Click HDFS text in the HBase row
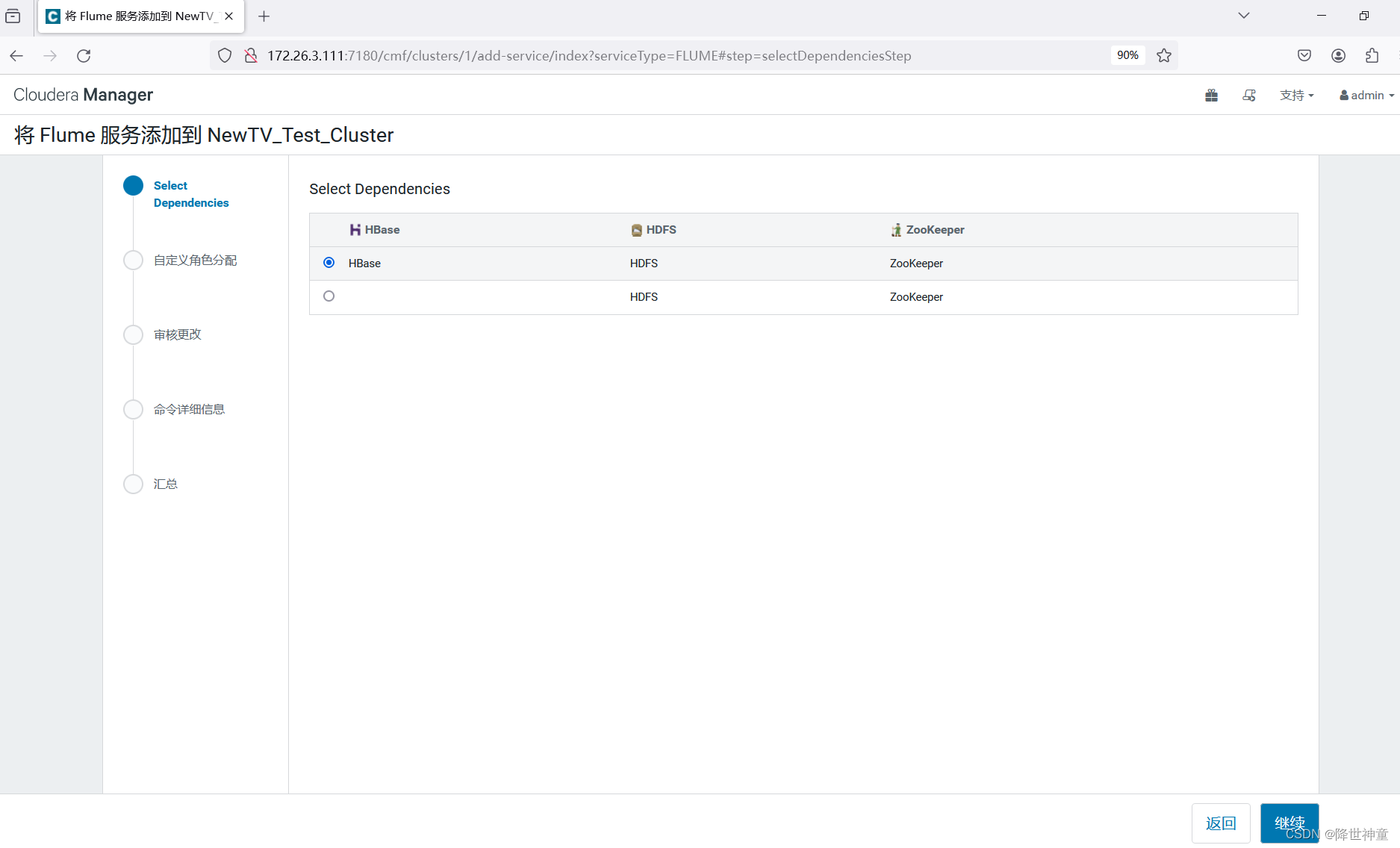Screen dimensions: 1400x848 click(644, 264)
